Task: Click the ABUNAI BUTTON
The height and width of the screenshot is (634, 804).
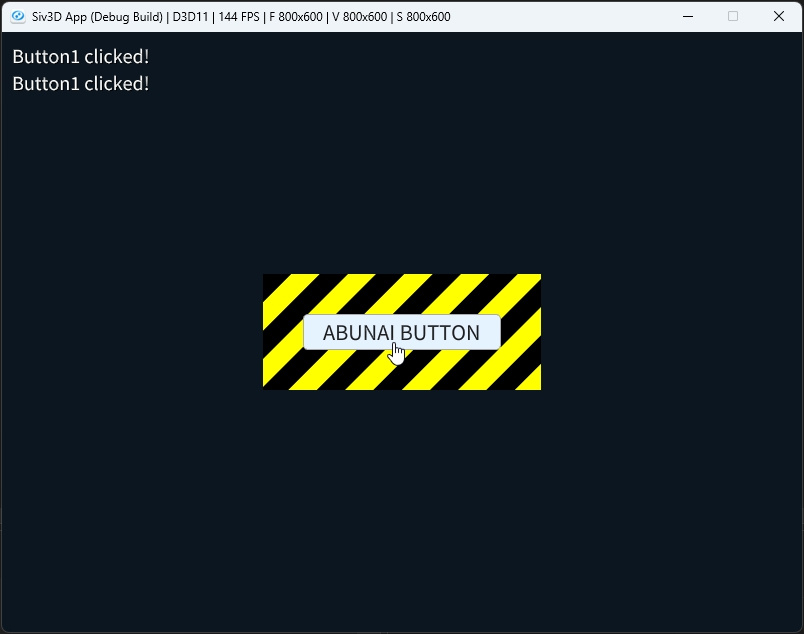Action: point(401,332)
